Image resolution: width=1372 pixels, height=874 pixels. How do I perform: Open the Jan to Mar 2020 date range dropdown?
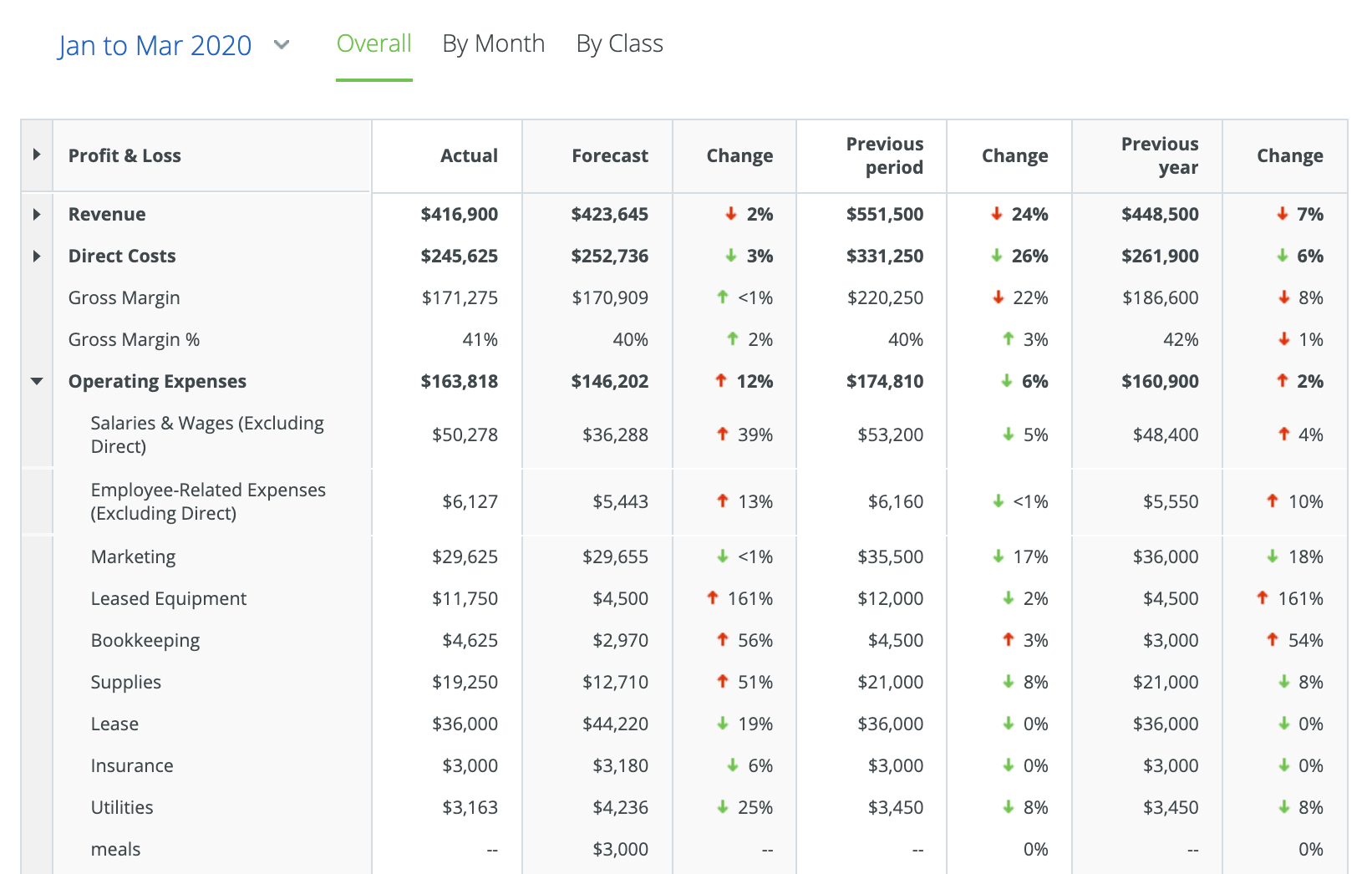click(x=282, y=45)
